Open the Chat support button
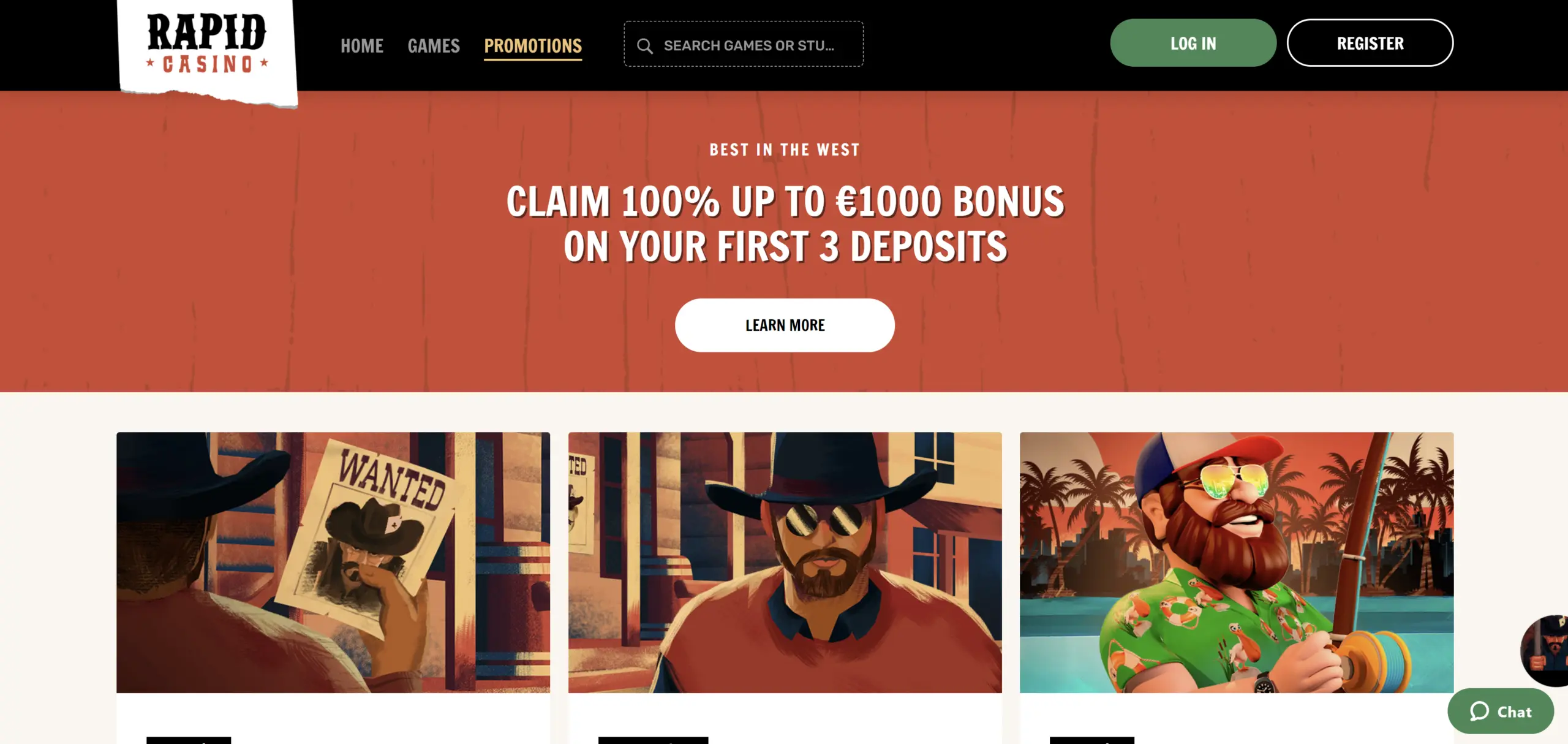 1501,711
